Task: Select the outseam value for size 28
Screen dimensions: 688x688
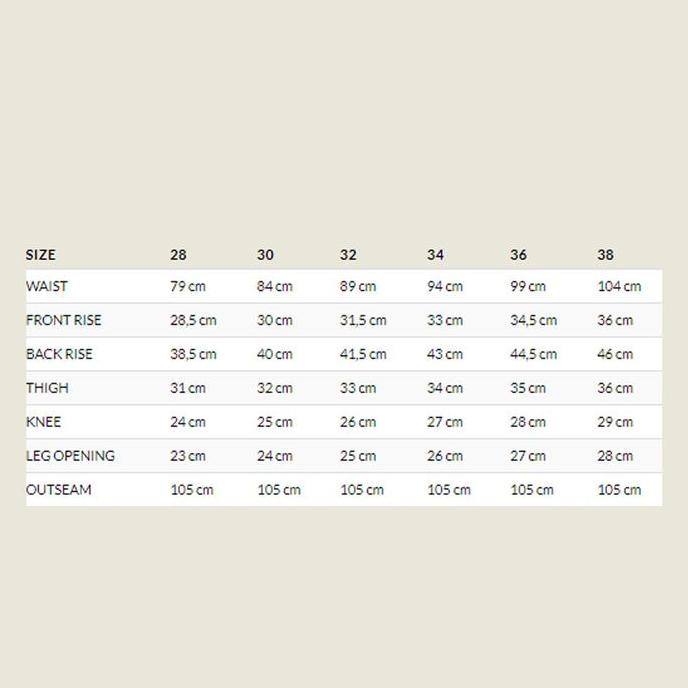Action: tap(192, 490)
